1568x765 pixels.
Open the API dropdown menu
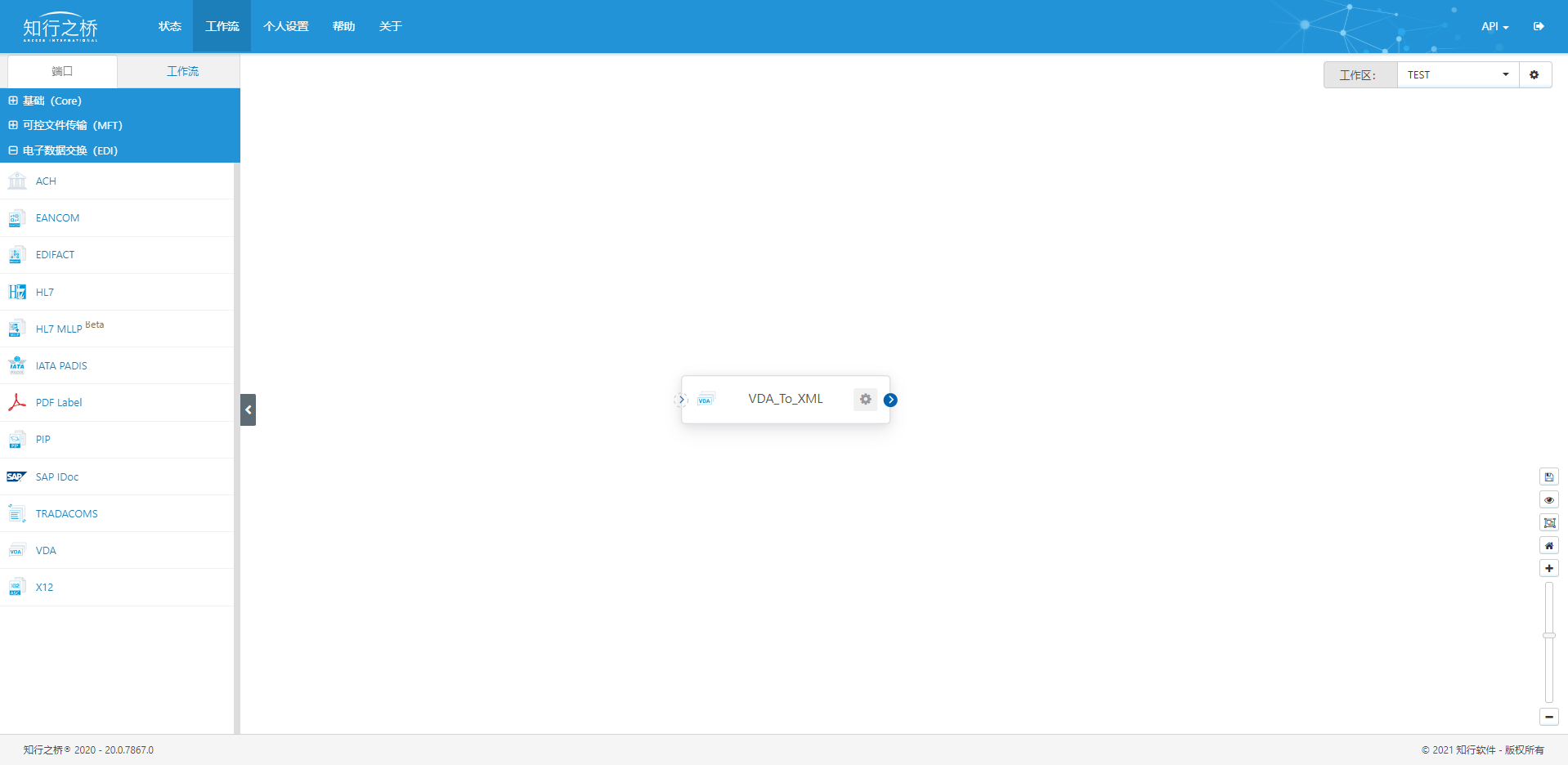click(x=1494, y=26)
